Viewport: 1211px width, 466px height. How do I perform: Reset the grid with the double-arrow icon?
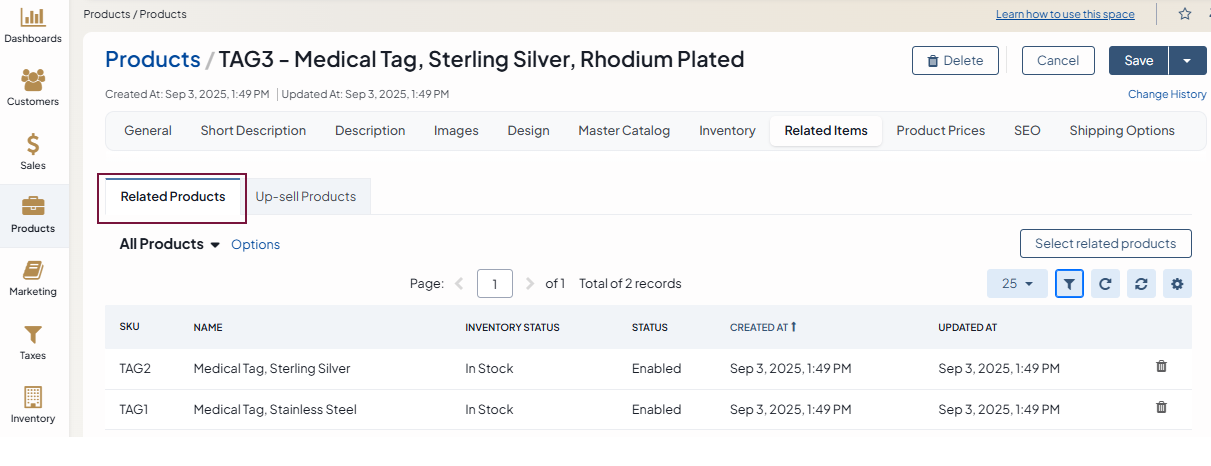pyautogui.click(x=1141, y=284)
